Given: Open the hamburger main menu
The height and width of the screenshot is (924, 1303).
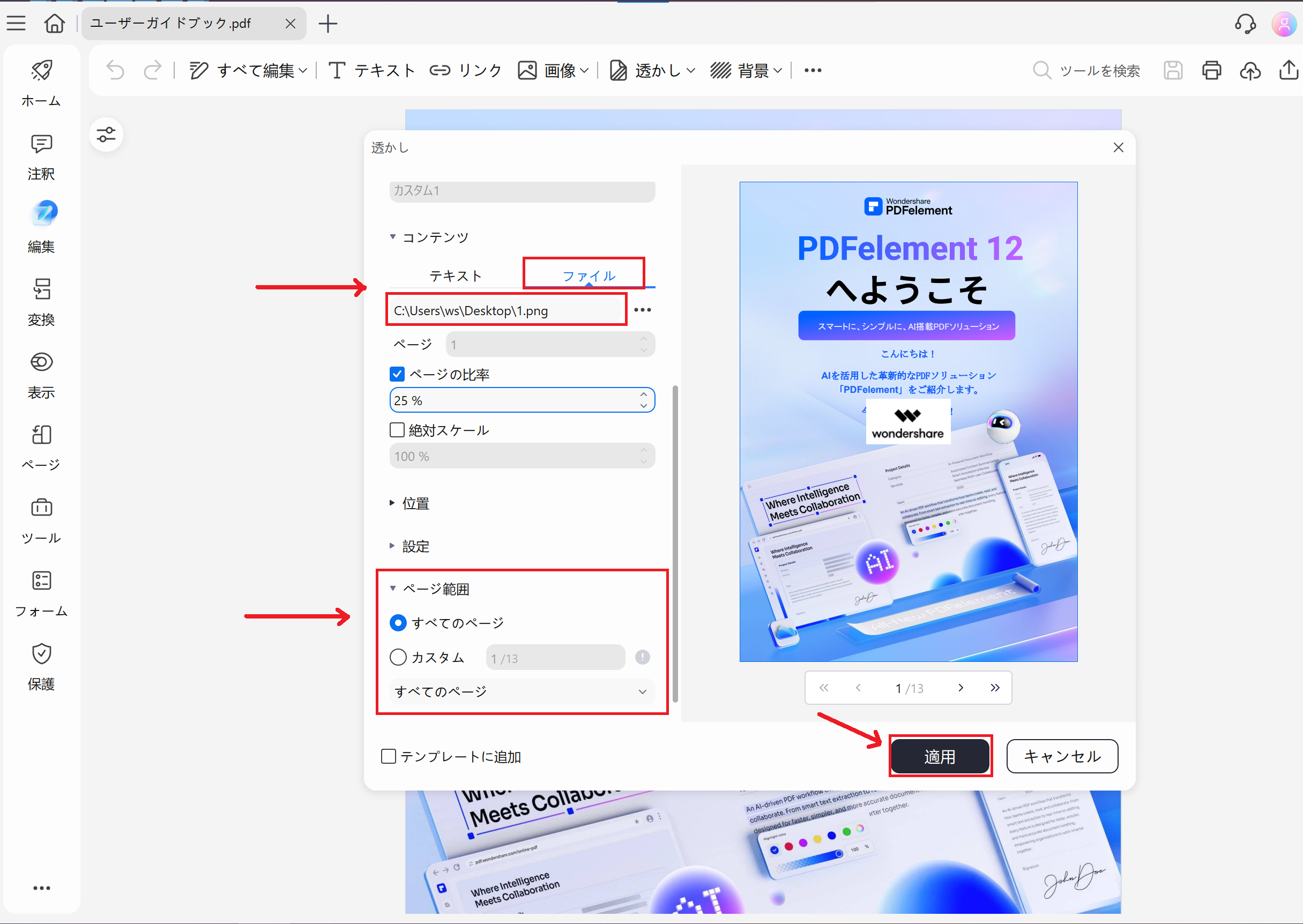Looking at the screenshot, I should point(16,24).
